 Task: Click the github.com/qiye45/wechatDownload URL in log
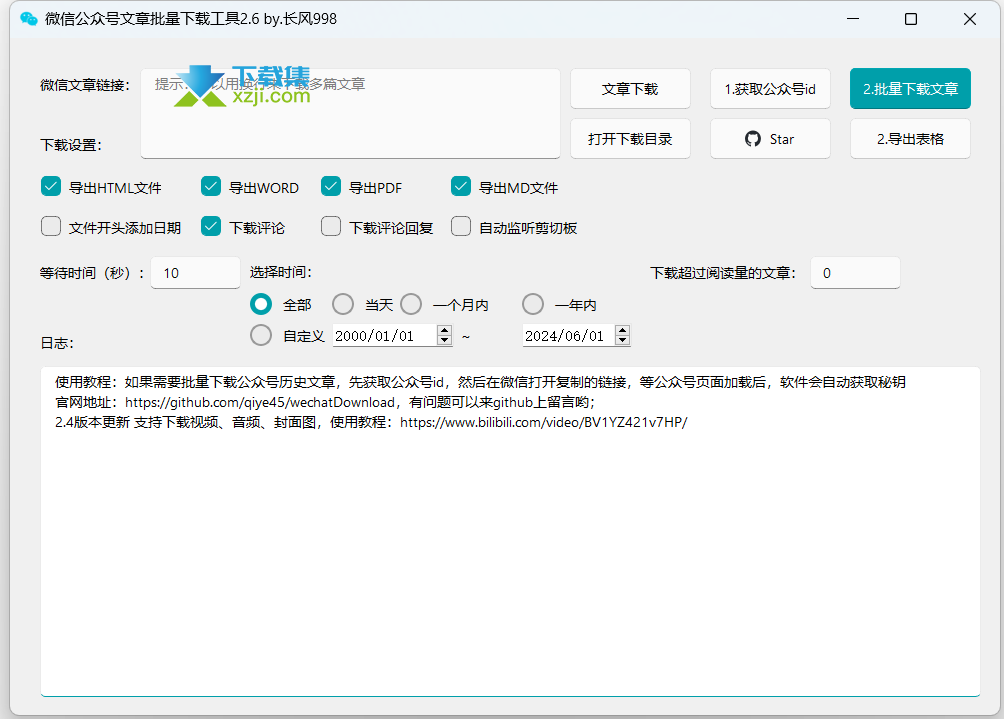pyautogui.click(x=260, y=402)
